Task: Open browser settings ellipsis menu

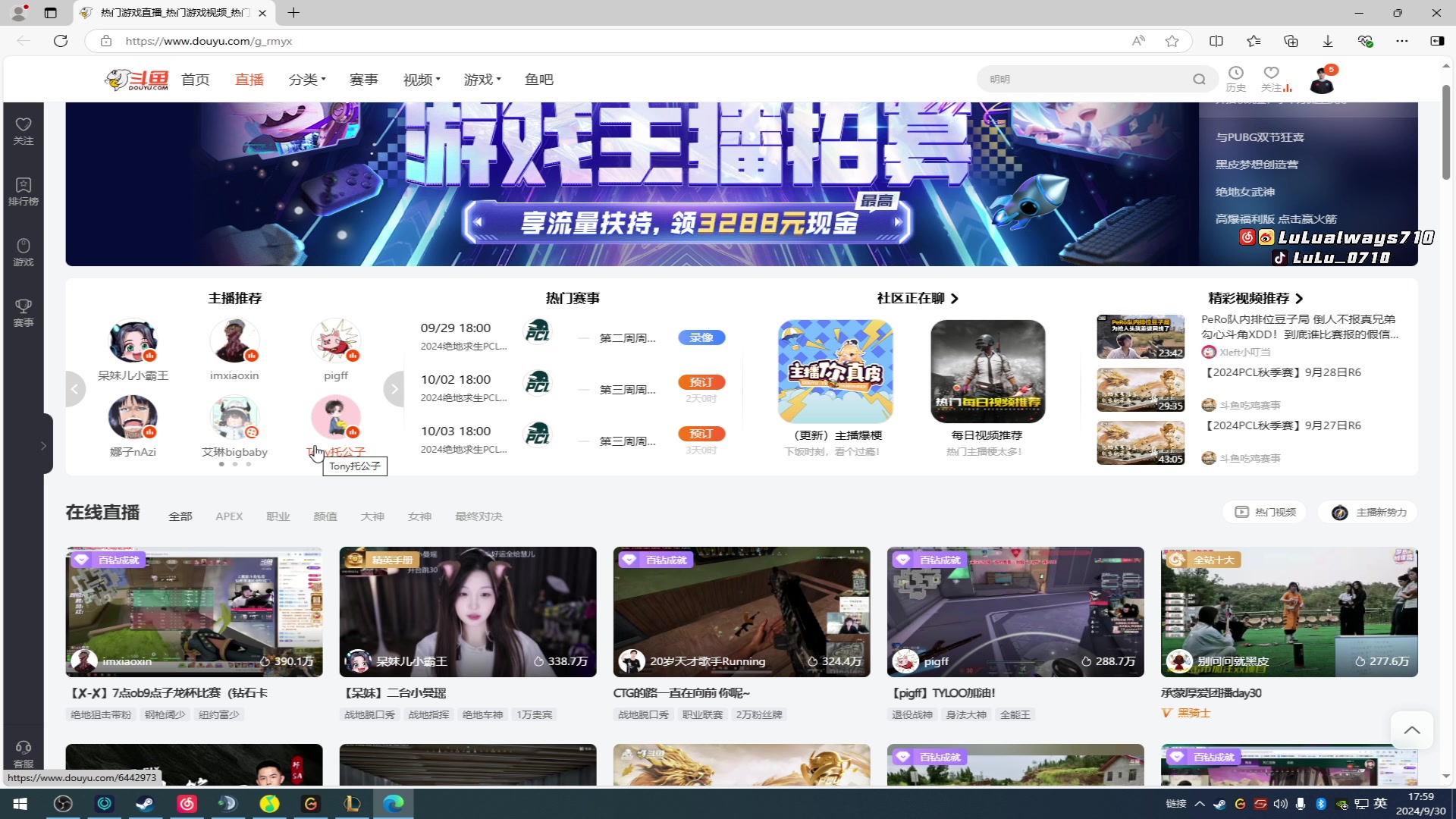Action: point(1402,41)
